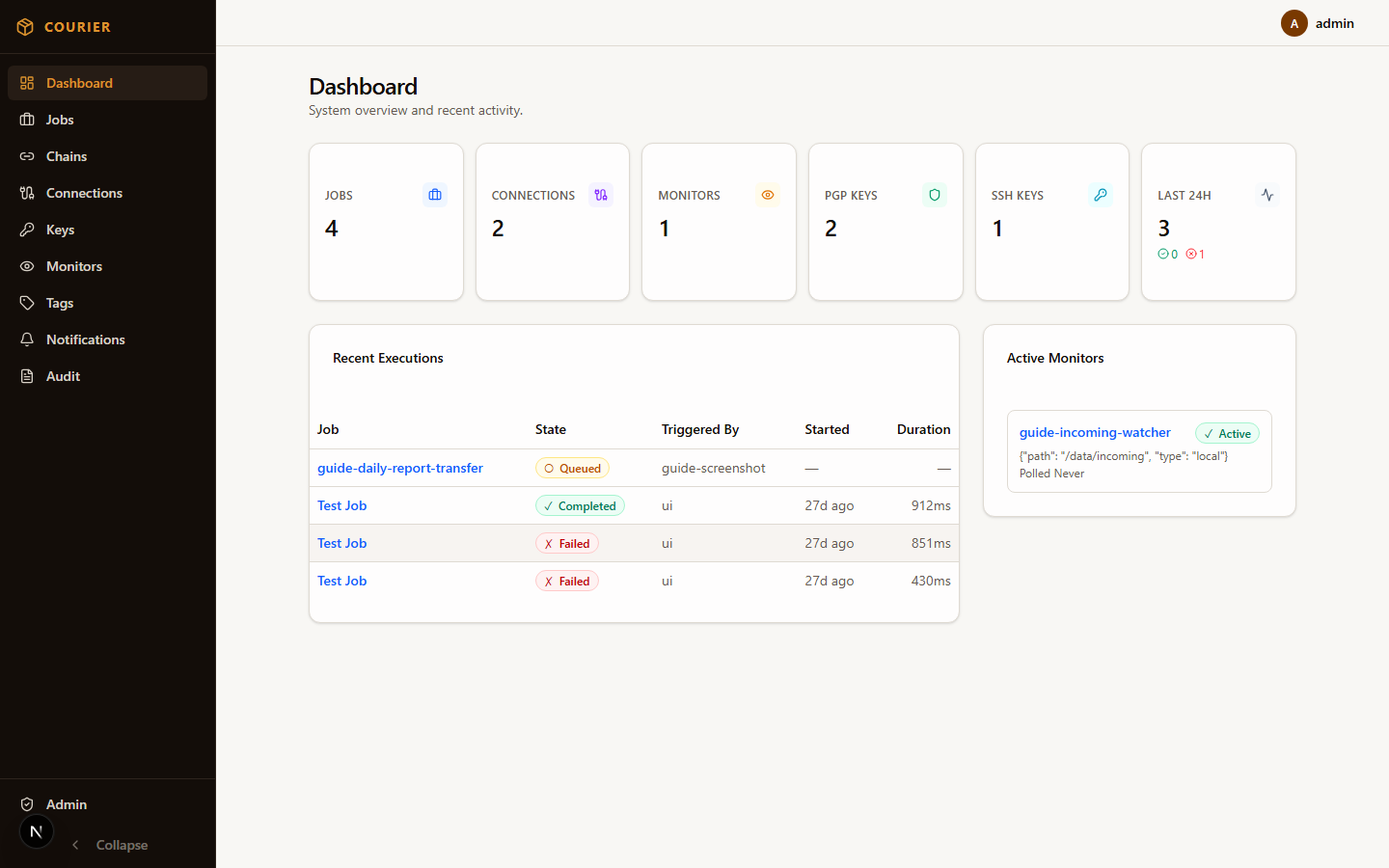
Task: Click the briefcase icon on the Jobs stat card
Action: point(434,195)
